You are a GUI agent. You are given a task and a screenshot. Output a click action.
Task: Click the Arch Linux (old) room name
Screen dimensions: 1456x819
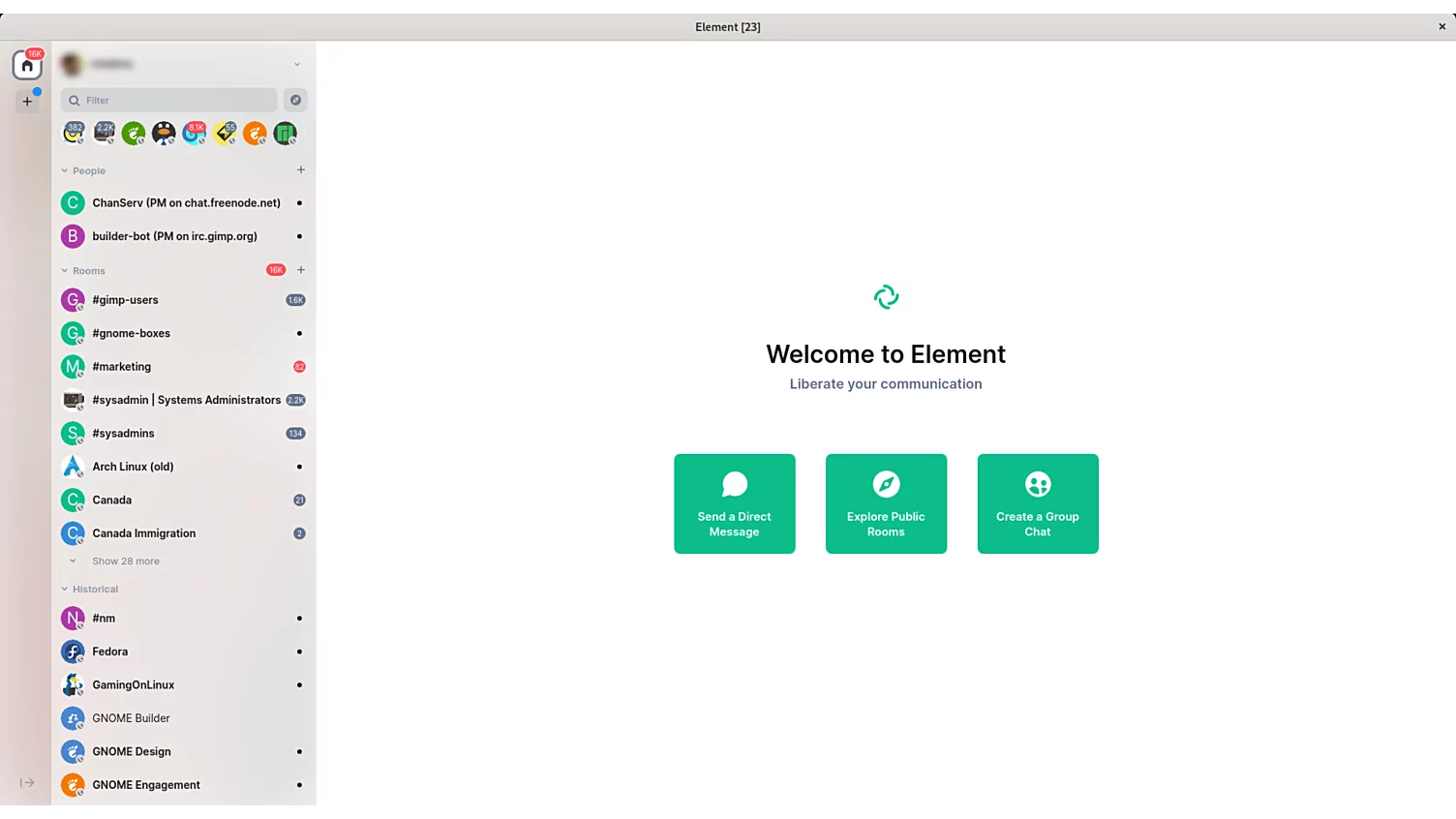tap(133, 467)
